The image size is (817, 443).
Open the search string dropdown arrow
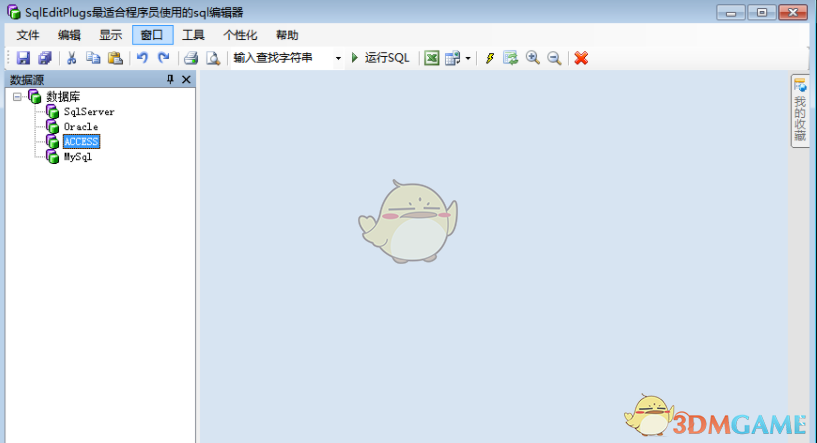point(338,58)
